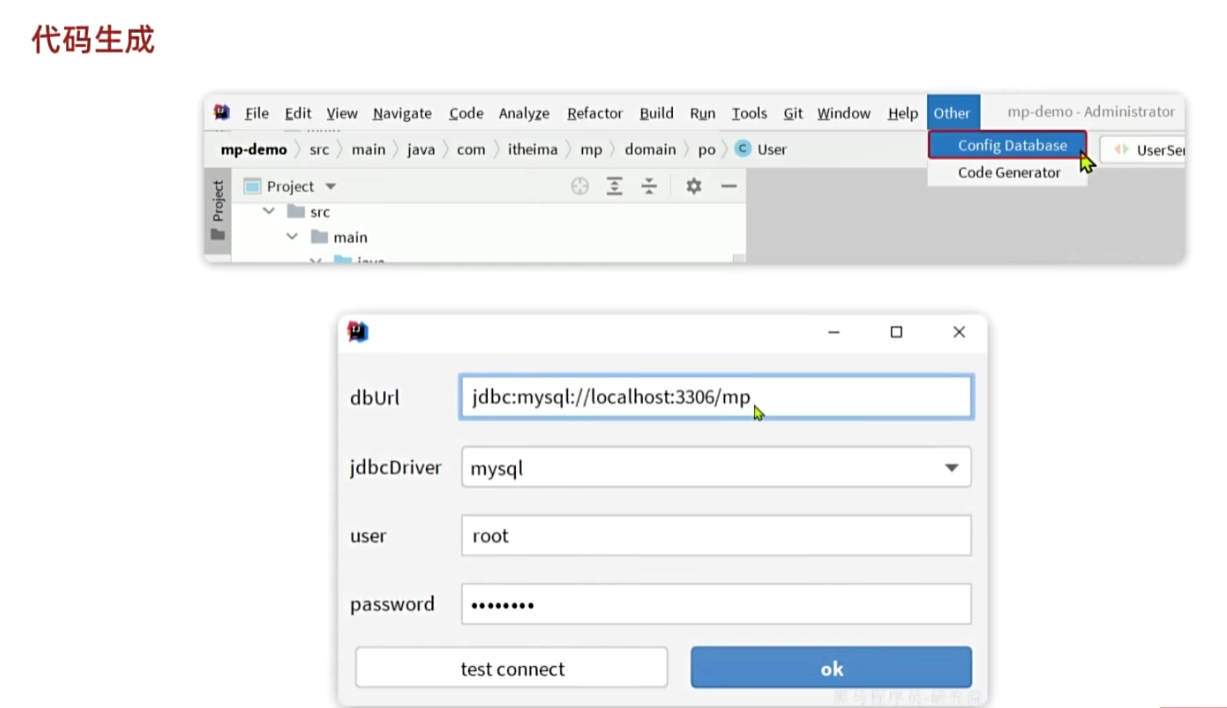Click the test connect button
This screenshot has width=1227, height=708.
tap(512, 668)
